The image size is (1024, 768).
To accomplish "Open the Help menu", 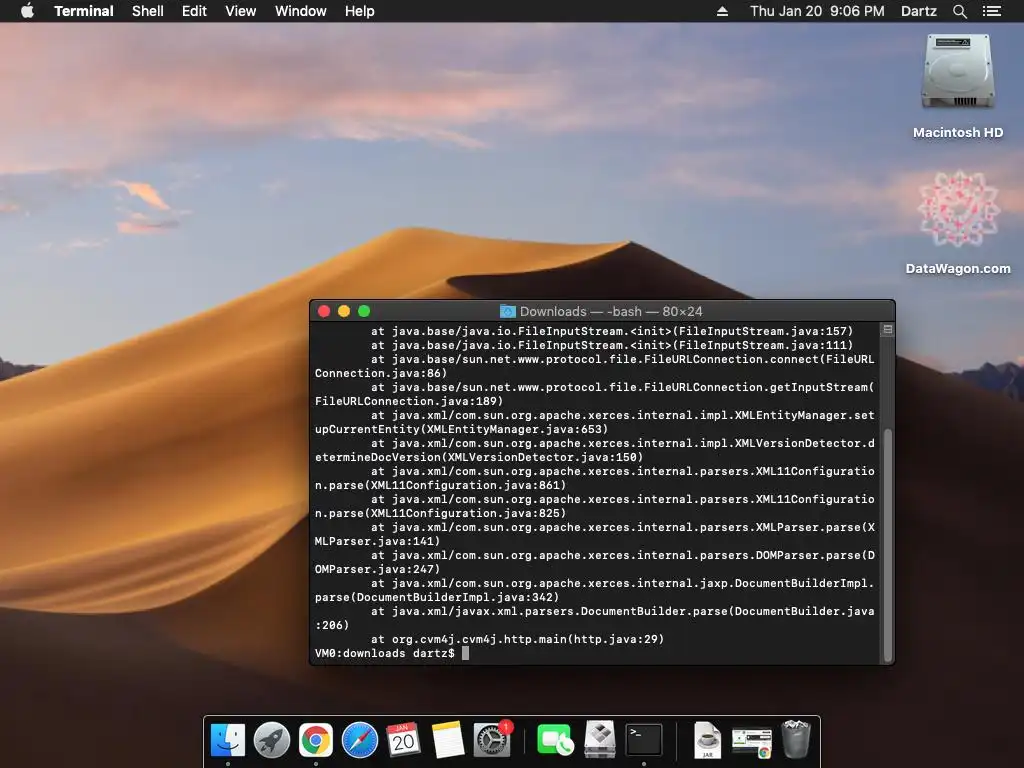I will [x=360, y=11].
